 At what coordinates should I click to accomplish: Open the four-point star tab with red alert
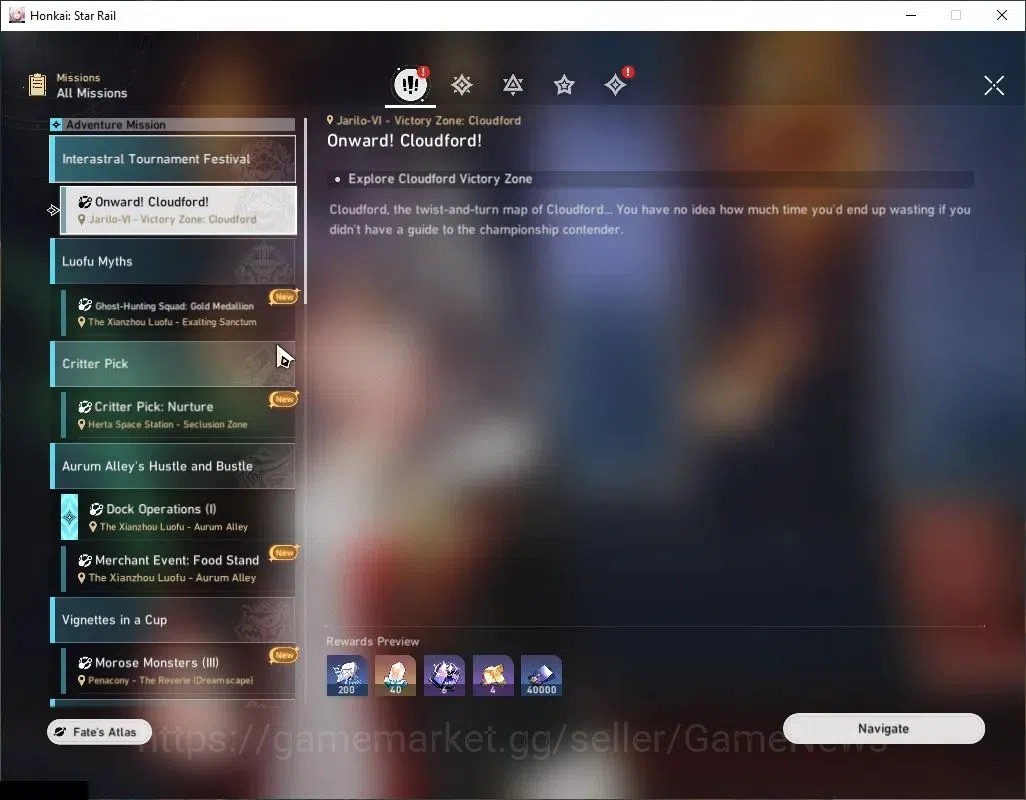coord(616,84)
